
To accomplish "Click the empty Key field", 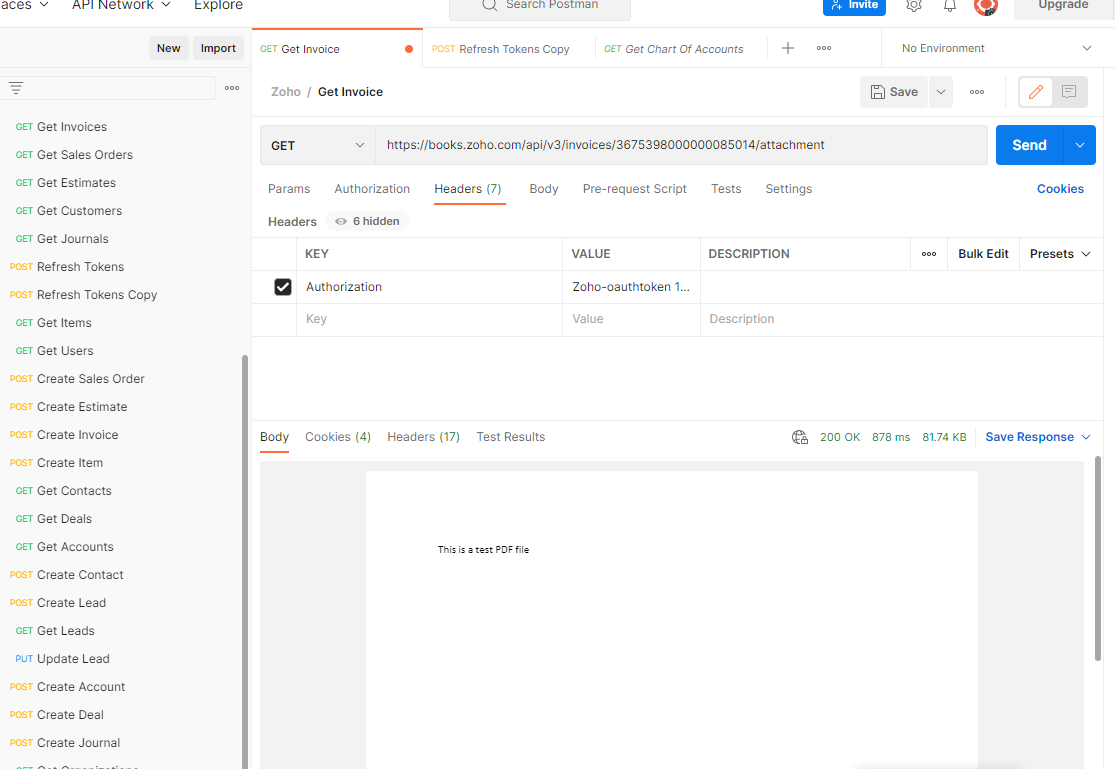I will point(430,319).
